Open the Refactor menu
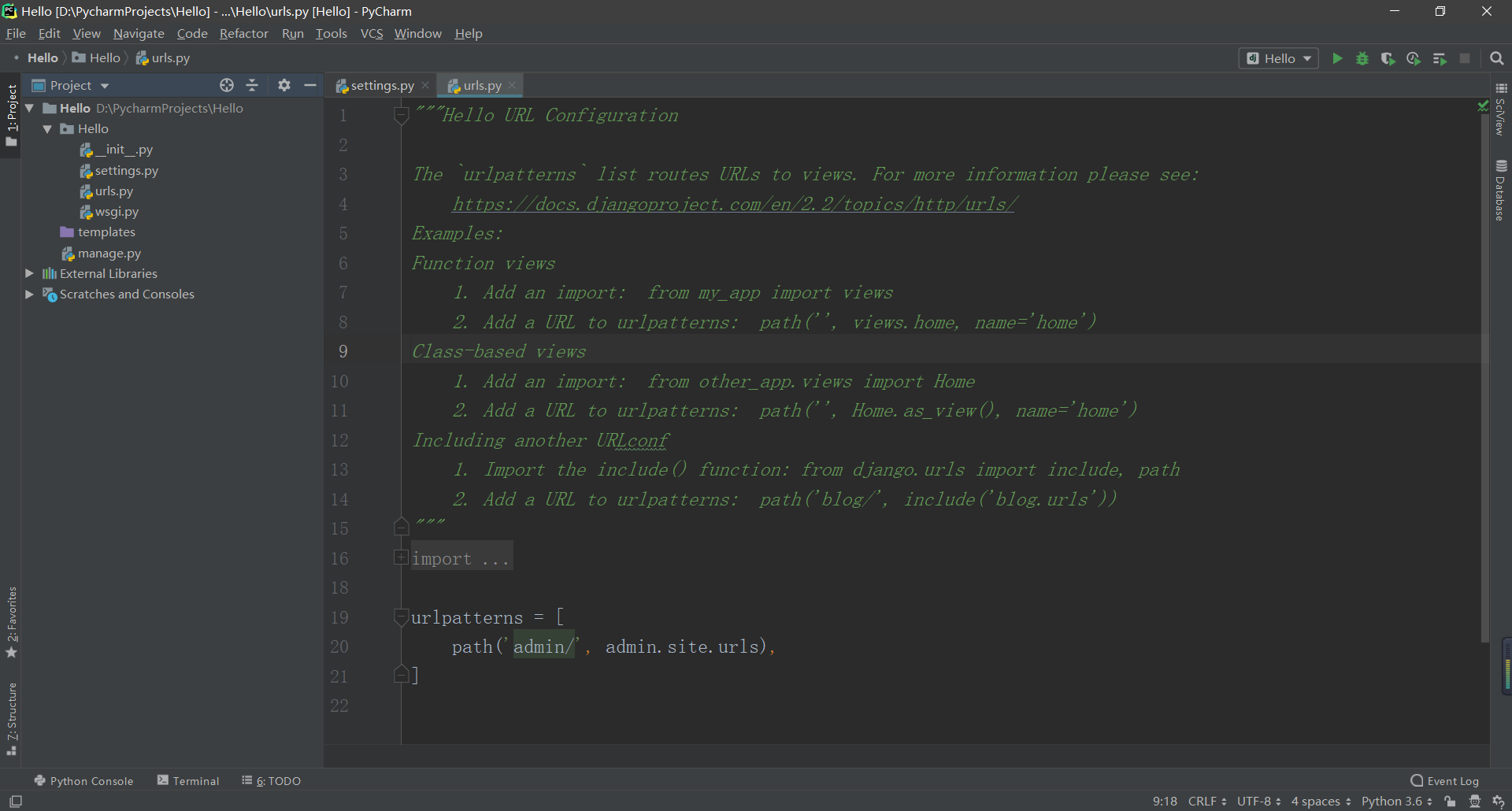 point(243,33)
